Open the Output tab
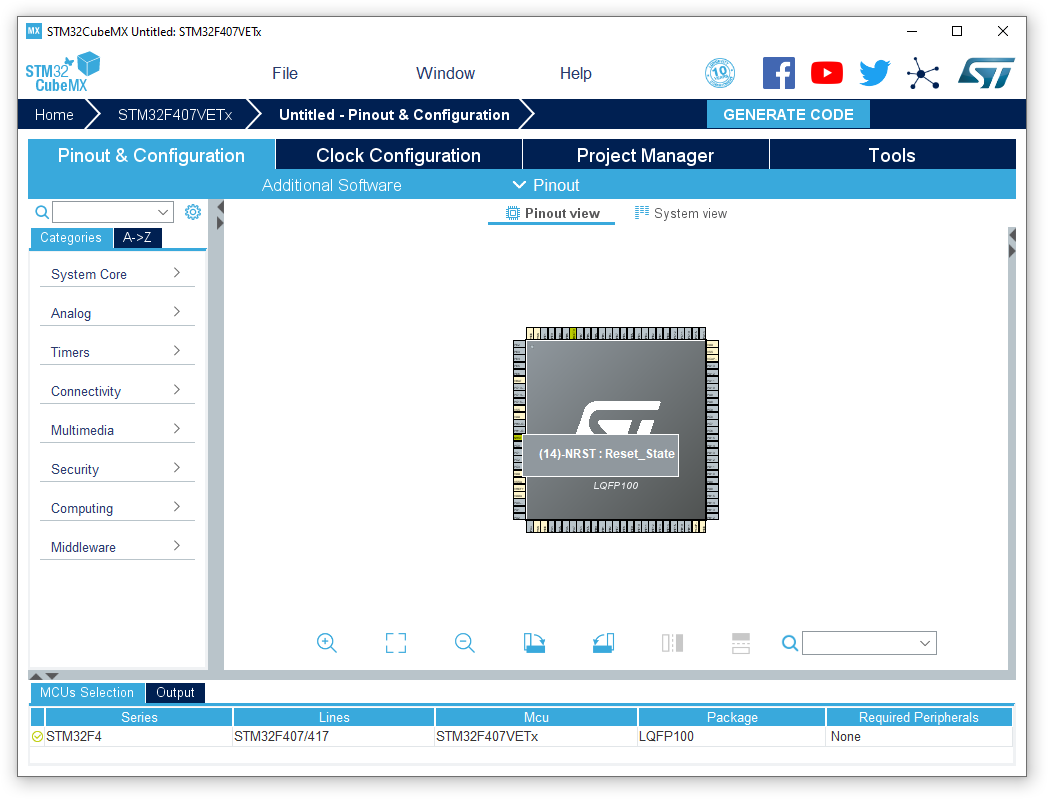The height and width of the screenshot is (799, 1048). point(175,693)
